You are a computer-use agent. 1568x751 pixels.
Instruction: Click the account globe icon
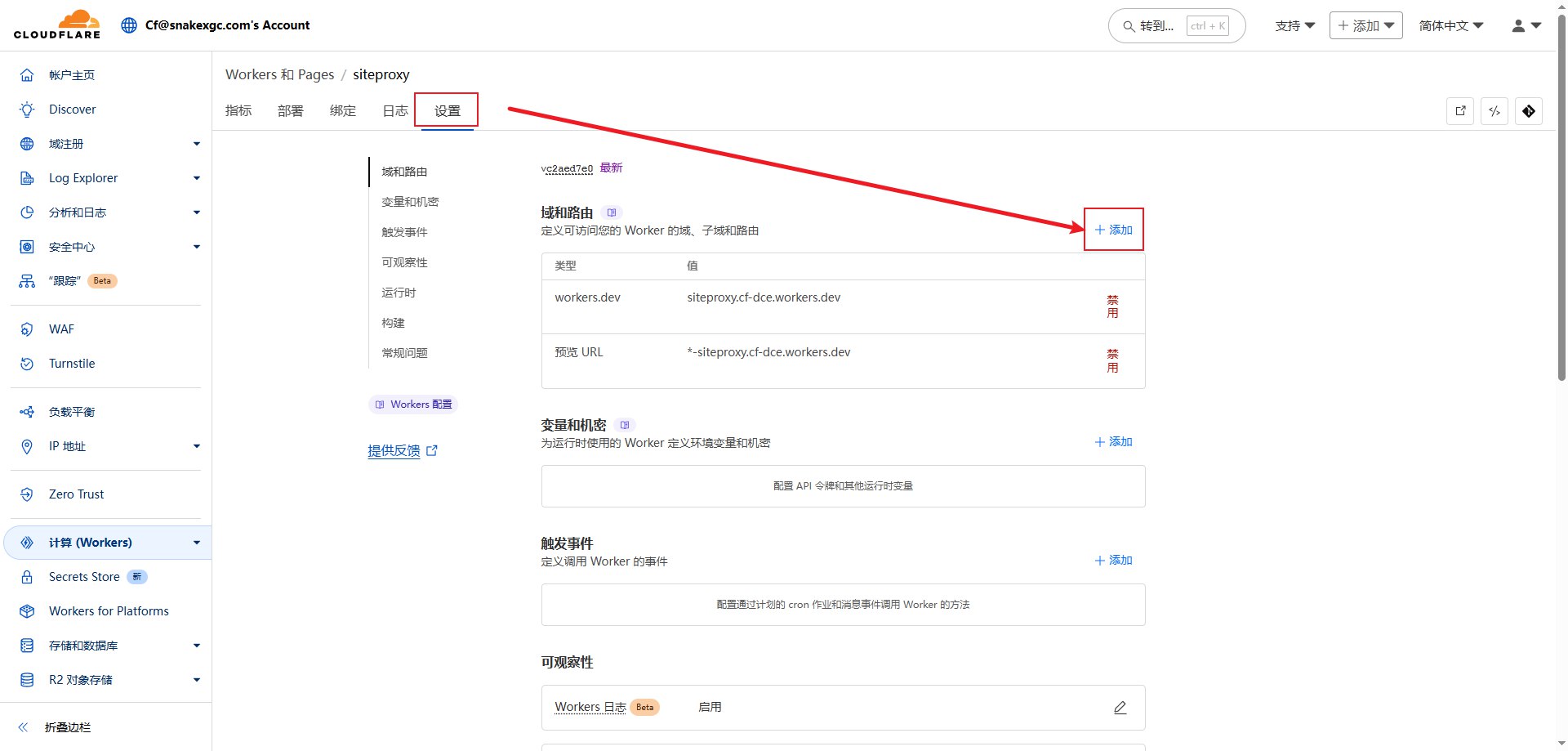click(129, 25)
